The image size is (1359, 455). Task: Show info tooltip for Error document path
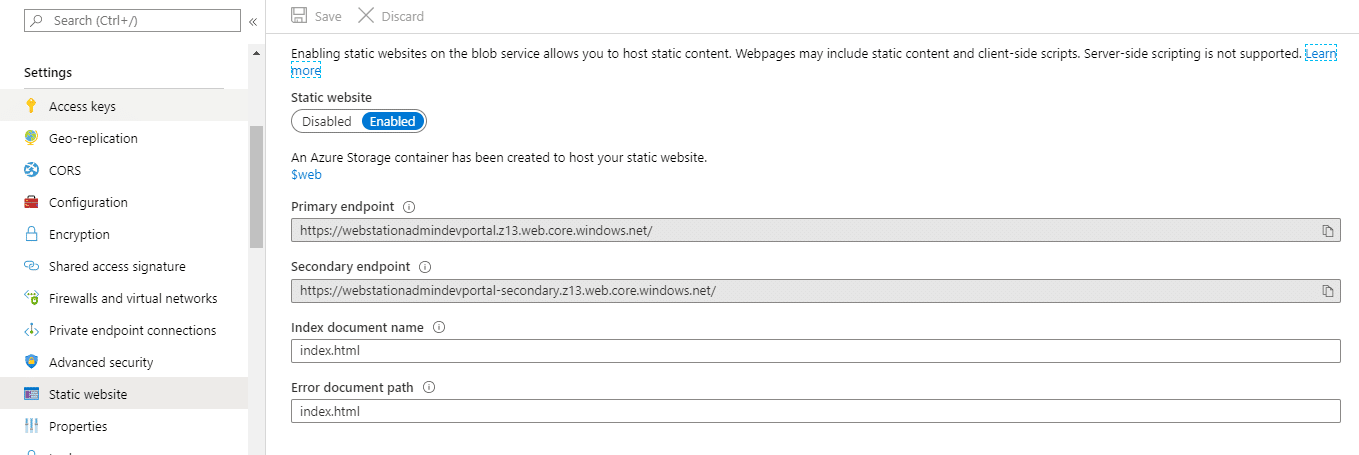[430, 387]
